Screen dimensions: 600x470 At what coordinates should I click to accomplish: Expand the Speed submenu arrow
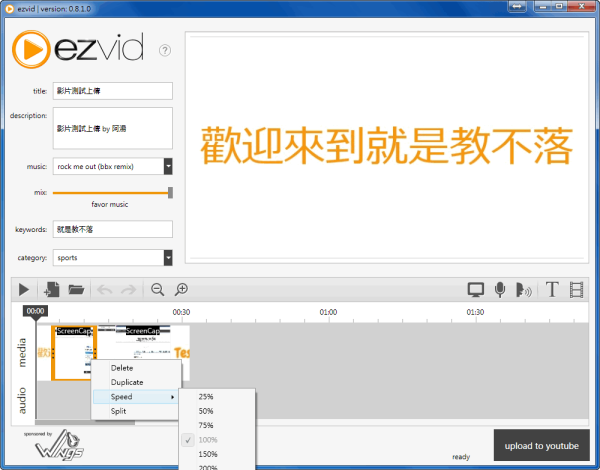173,397
